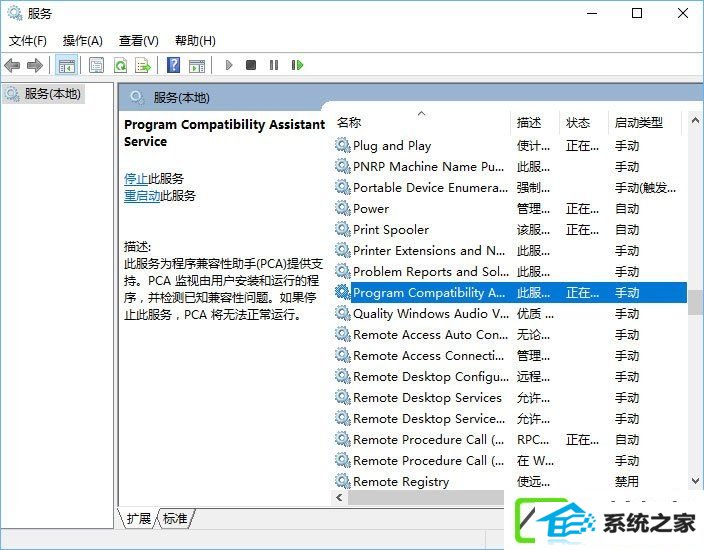Screen dimensions: 704x550
Task: Select the Portable Device Enumera... service
Action: click(510, 187)
